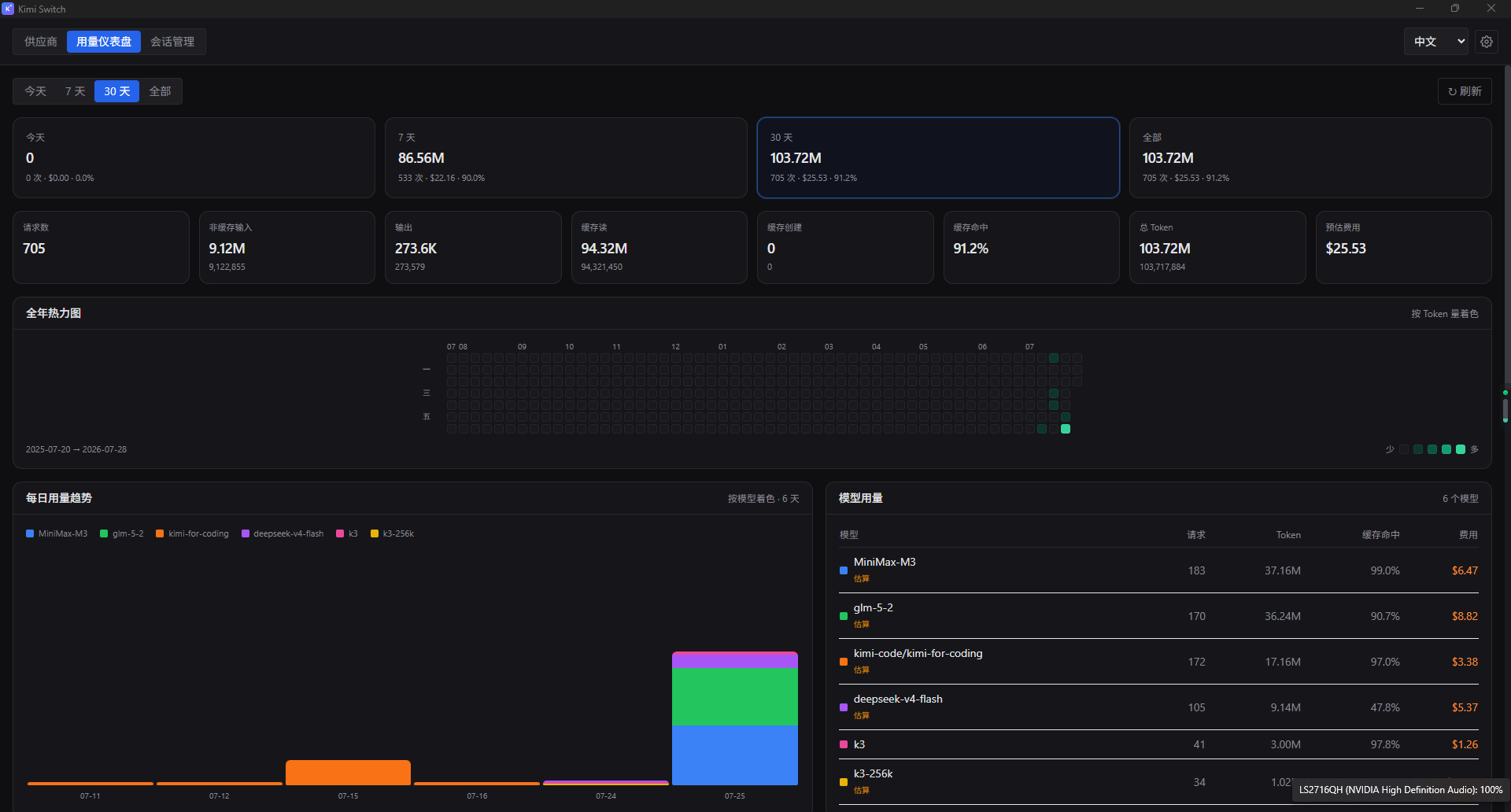Click the blue MiniMax-M3 segment of 07-25 bar
The height and width of the screenshot is (812, 1511).
(x=735, y=755)
